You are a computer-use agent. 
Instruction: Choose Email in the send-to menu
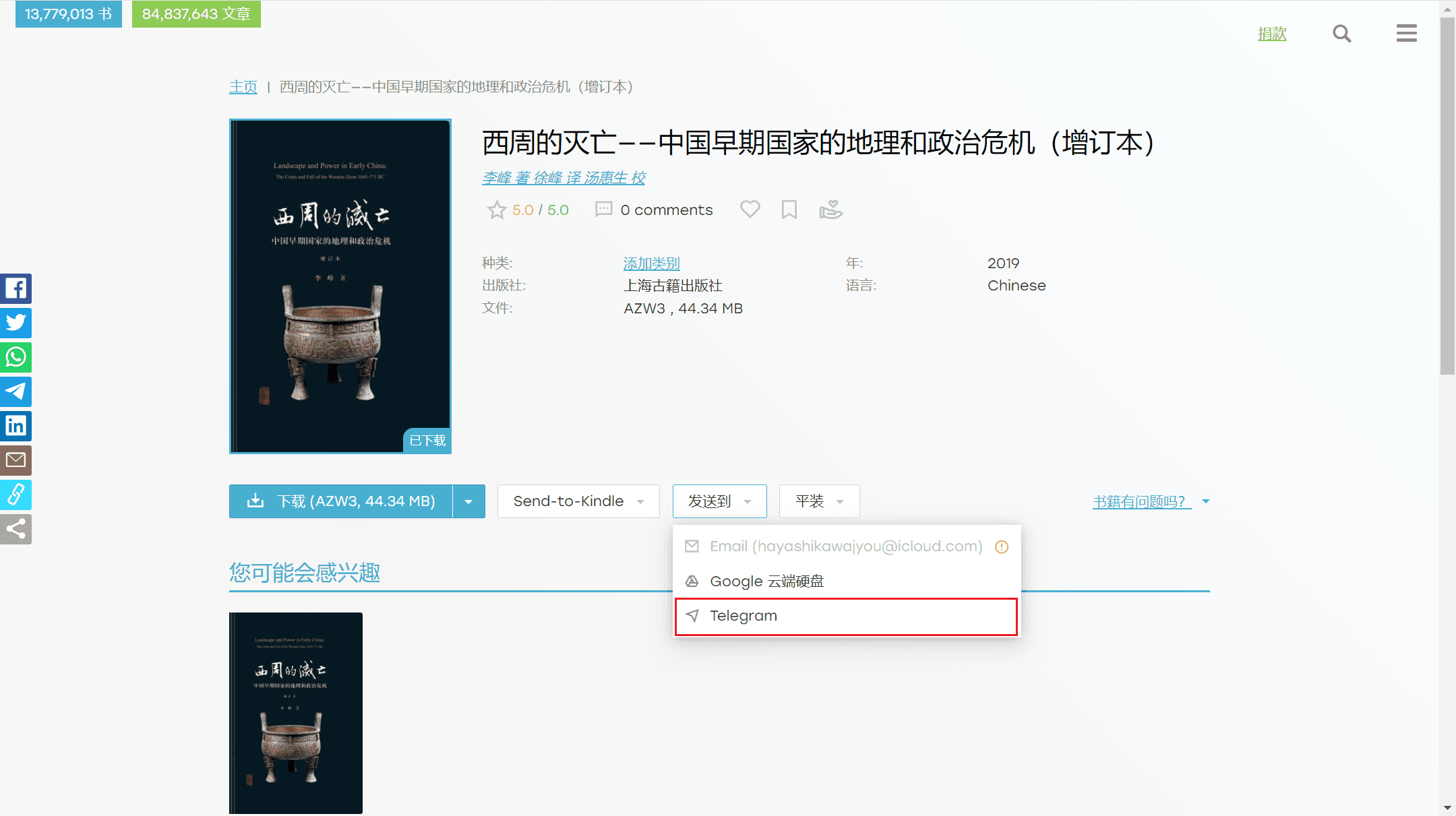click(x=846, y=546)
